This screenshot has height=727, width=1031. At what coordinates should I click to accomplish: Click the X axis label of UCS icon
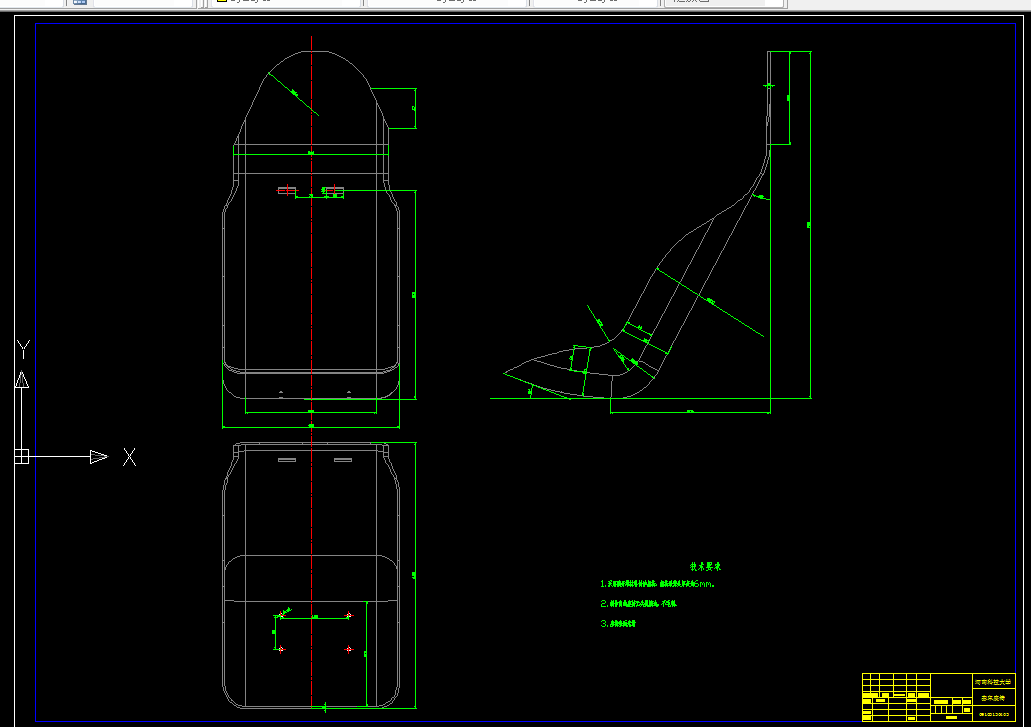click(130, 457)
